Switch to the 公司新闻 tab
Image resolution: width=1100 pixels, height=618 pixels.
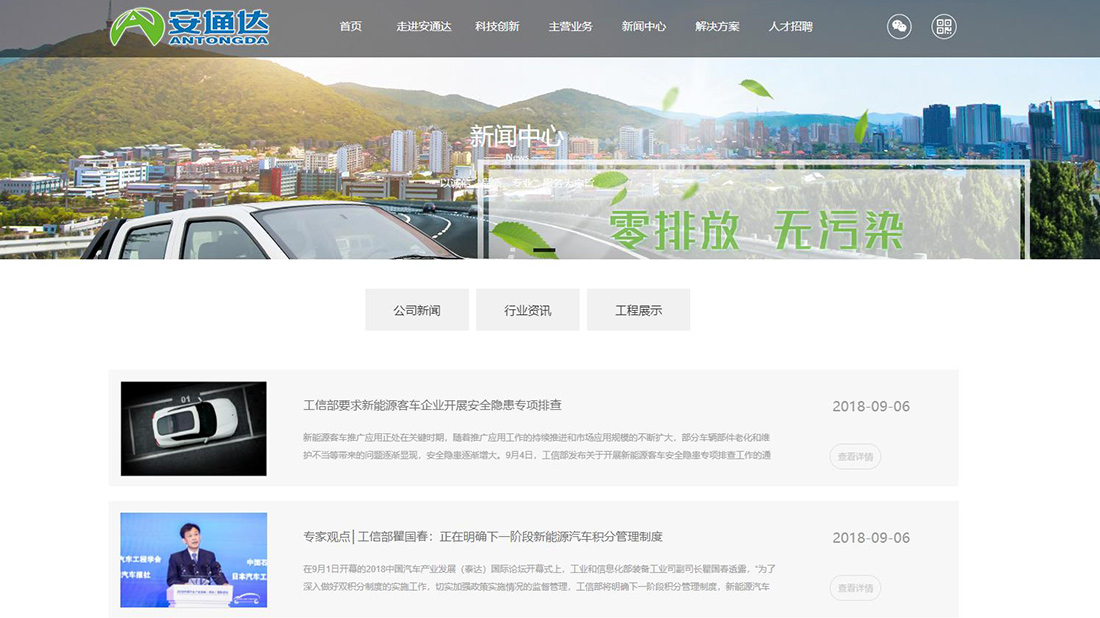tap(416, 309)
